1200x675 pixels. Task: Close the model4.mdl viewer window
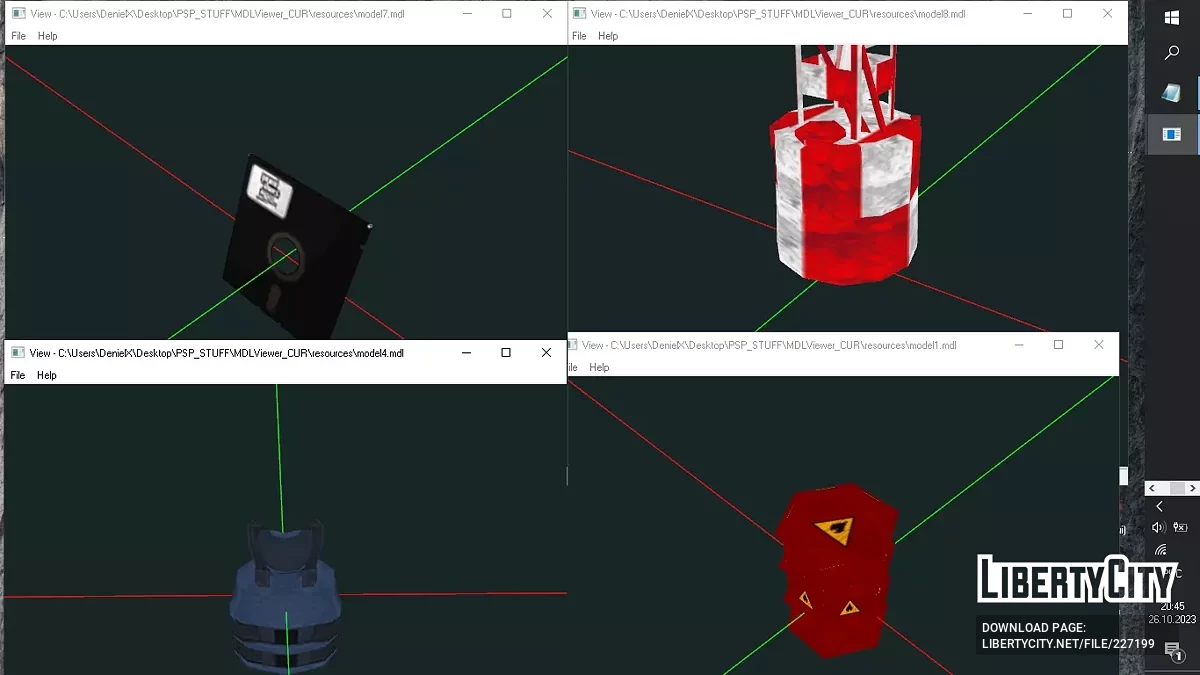[x=546, y=353]
